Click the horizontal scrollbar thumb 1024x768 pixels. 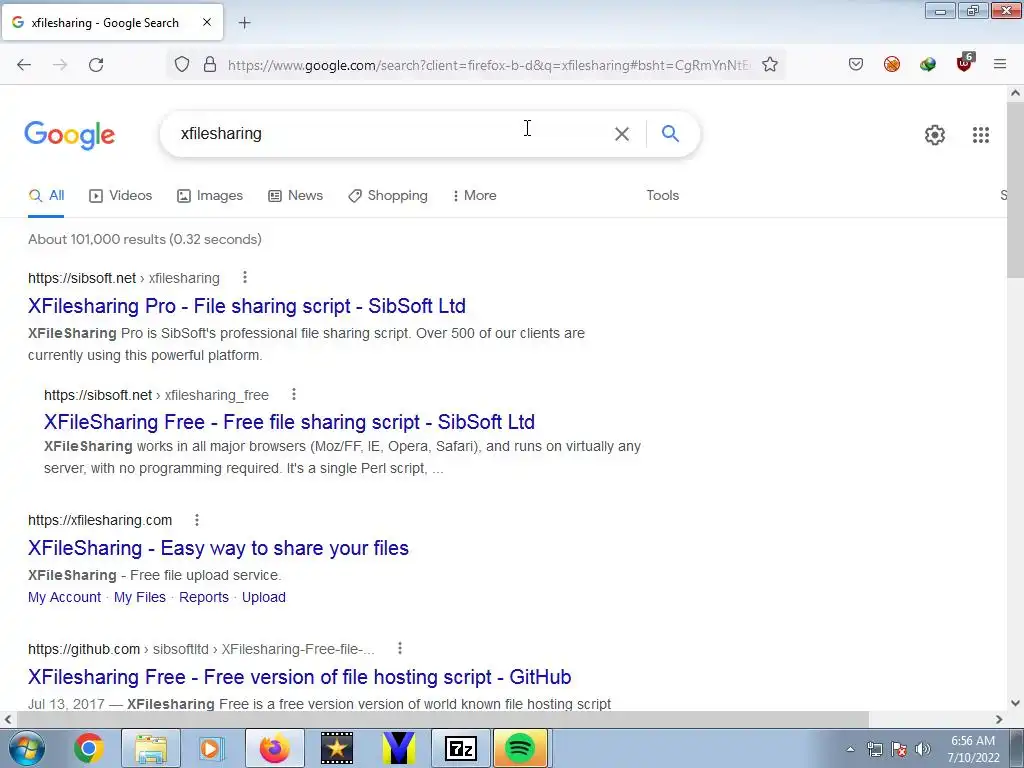441,719
